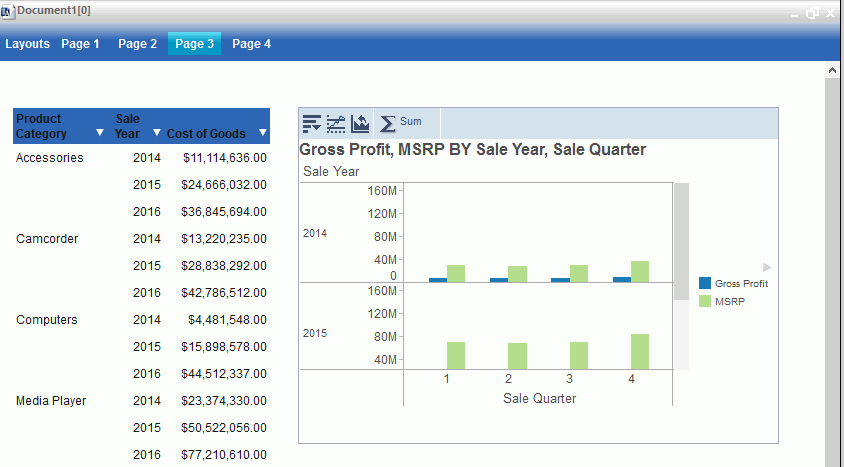Open the chart type picker icon
Viewport: 844px width, 467px height.
360,123
